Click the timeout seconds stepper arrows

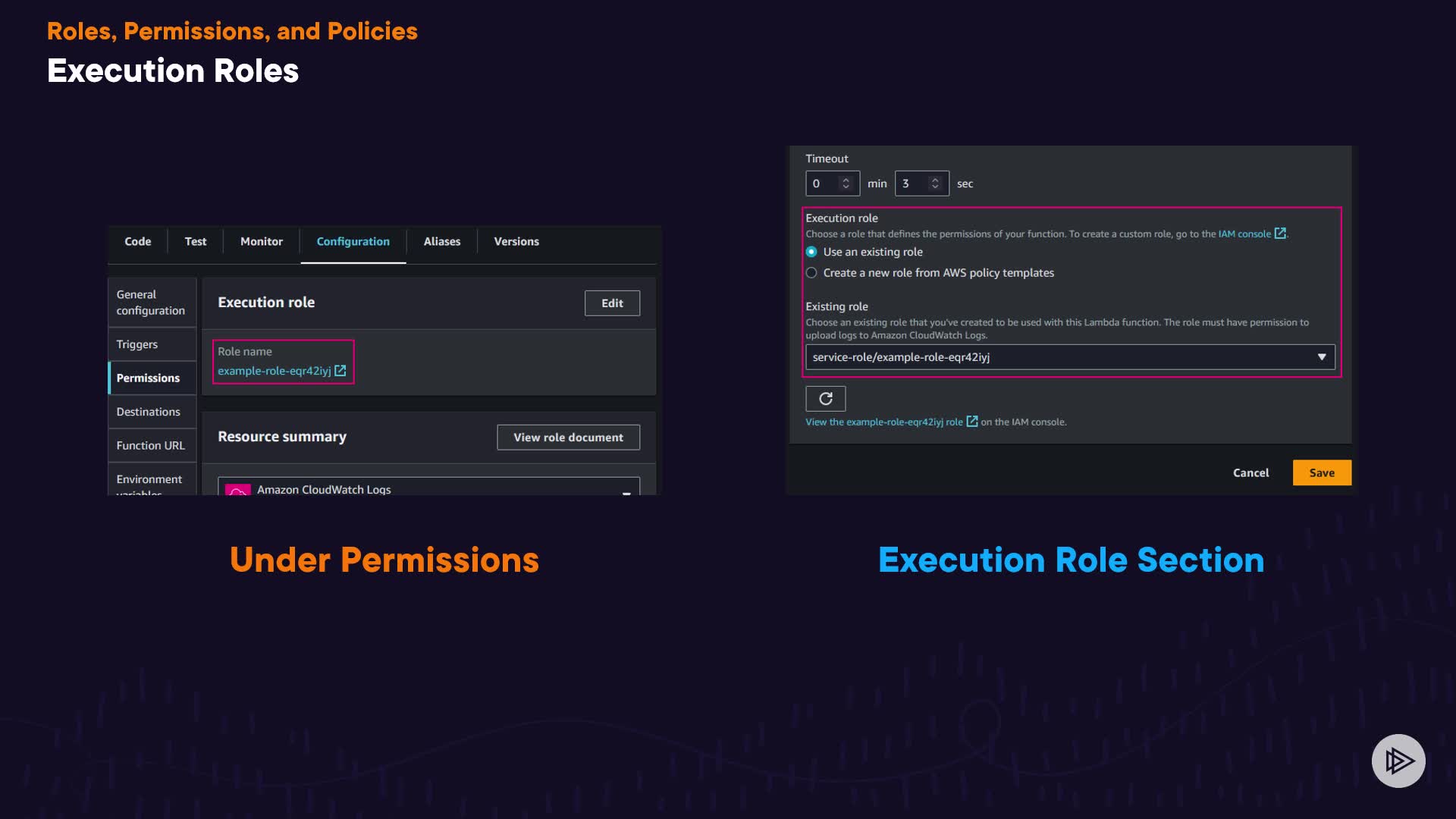pos(935,184)
